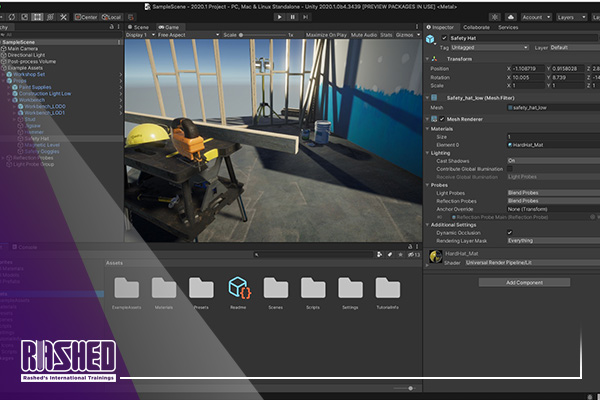Open the Gizmos dropdown arrow
The width and height of the screenshot is (600, 400).
pos(418,35)
